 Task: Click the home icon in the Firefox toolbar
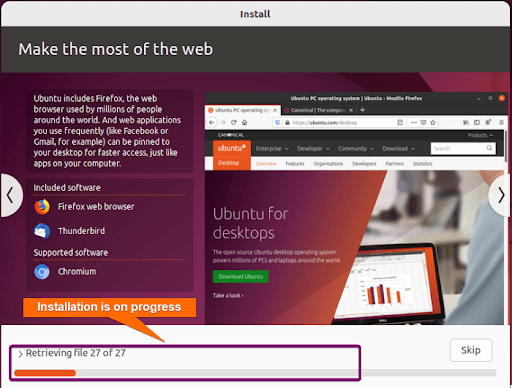(245, 122)
